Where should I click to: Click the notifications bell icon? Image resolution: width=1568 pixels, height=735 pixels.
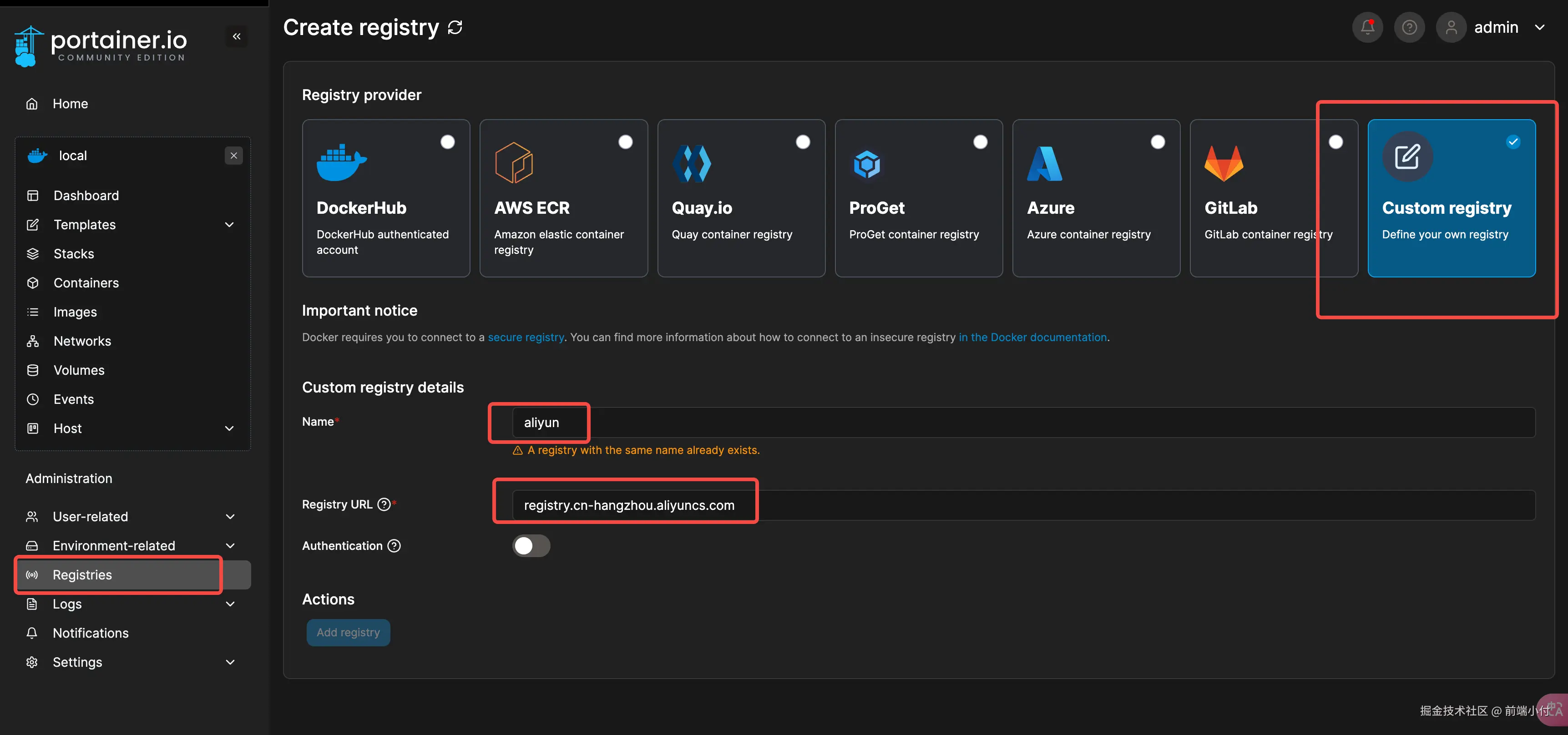[x=1367, y=27]
